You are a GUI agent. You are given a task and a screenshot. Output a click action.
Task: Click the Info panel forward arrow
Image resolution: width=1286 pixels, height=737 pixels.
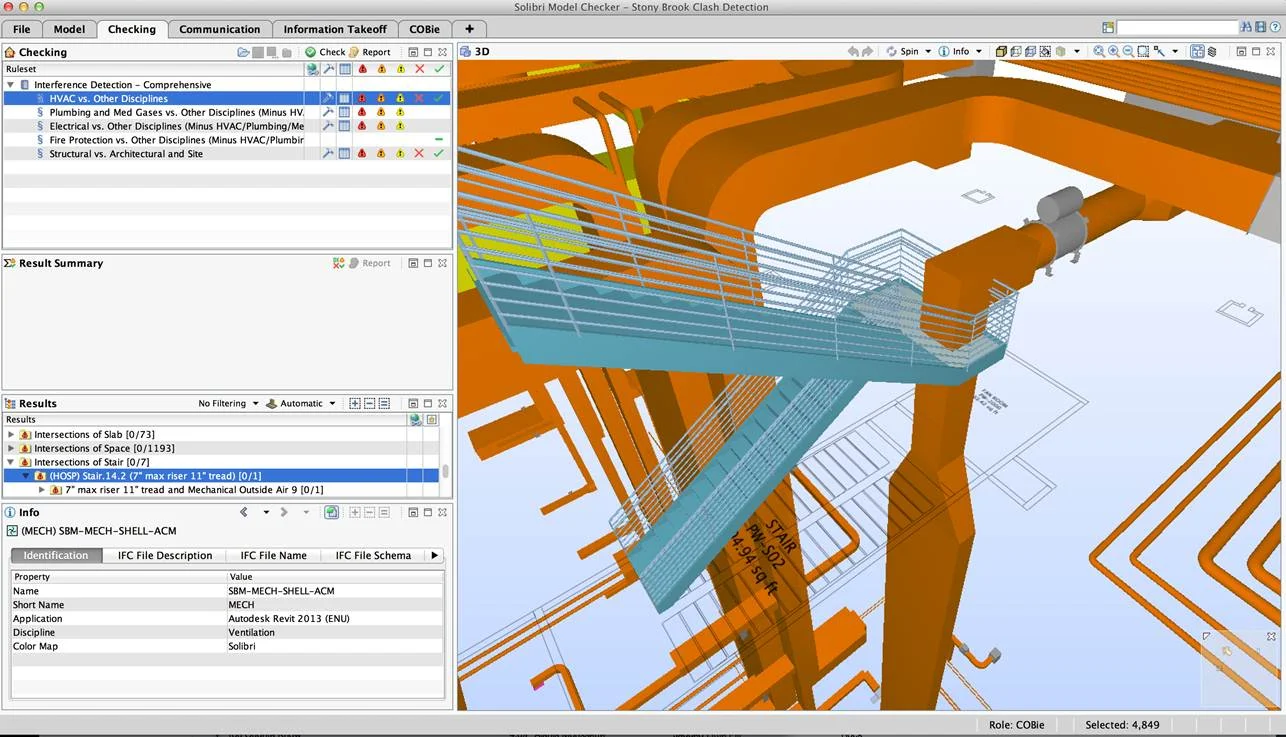tap(284, 512)
